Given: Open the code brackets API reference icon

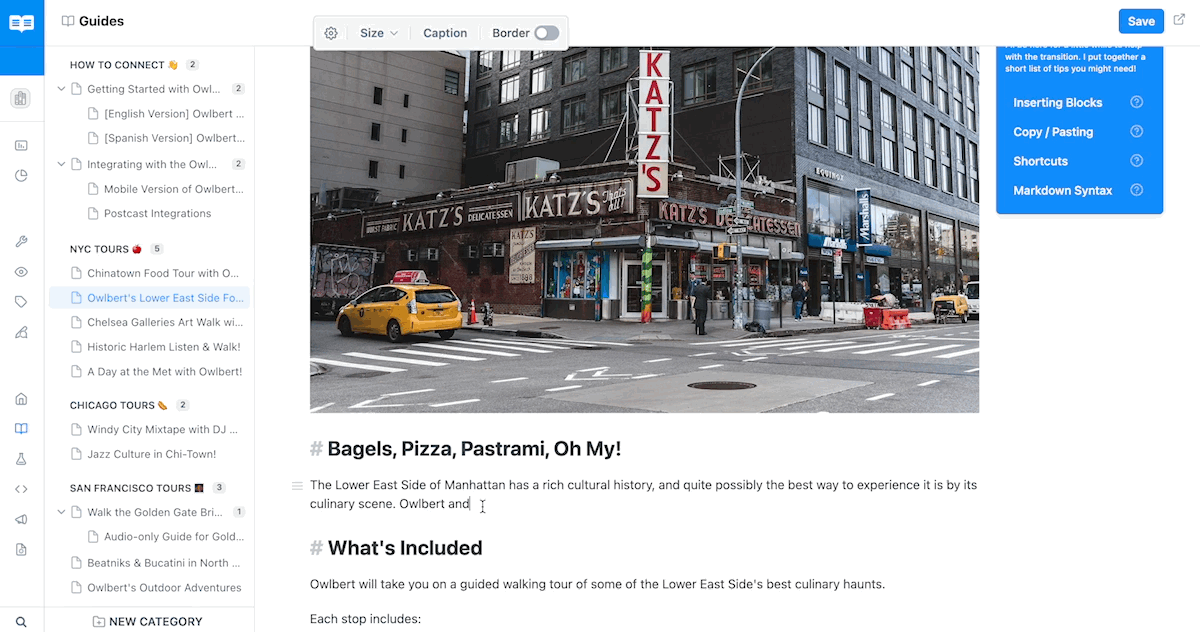Looking at the screenshot, I should [21, 489].
